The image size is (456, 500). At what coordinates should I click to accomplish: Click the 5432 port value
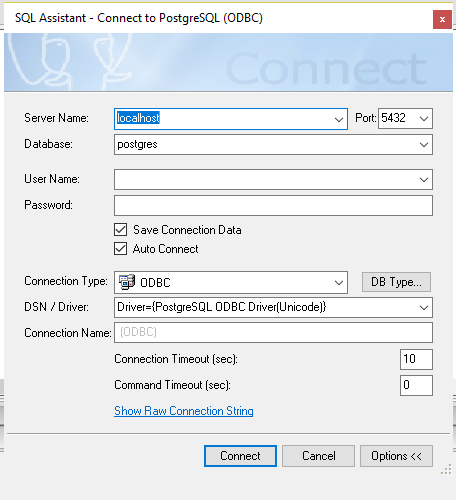click(x=393, y=118)
